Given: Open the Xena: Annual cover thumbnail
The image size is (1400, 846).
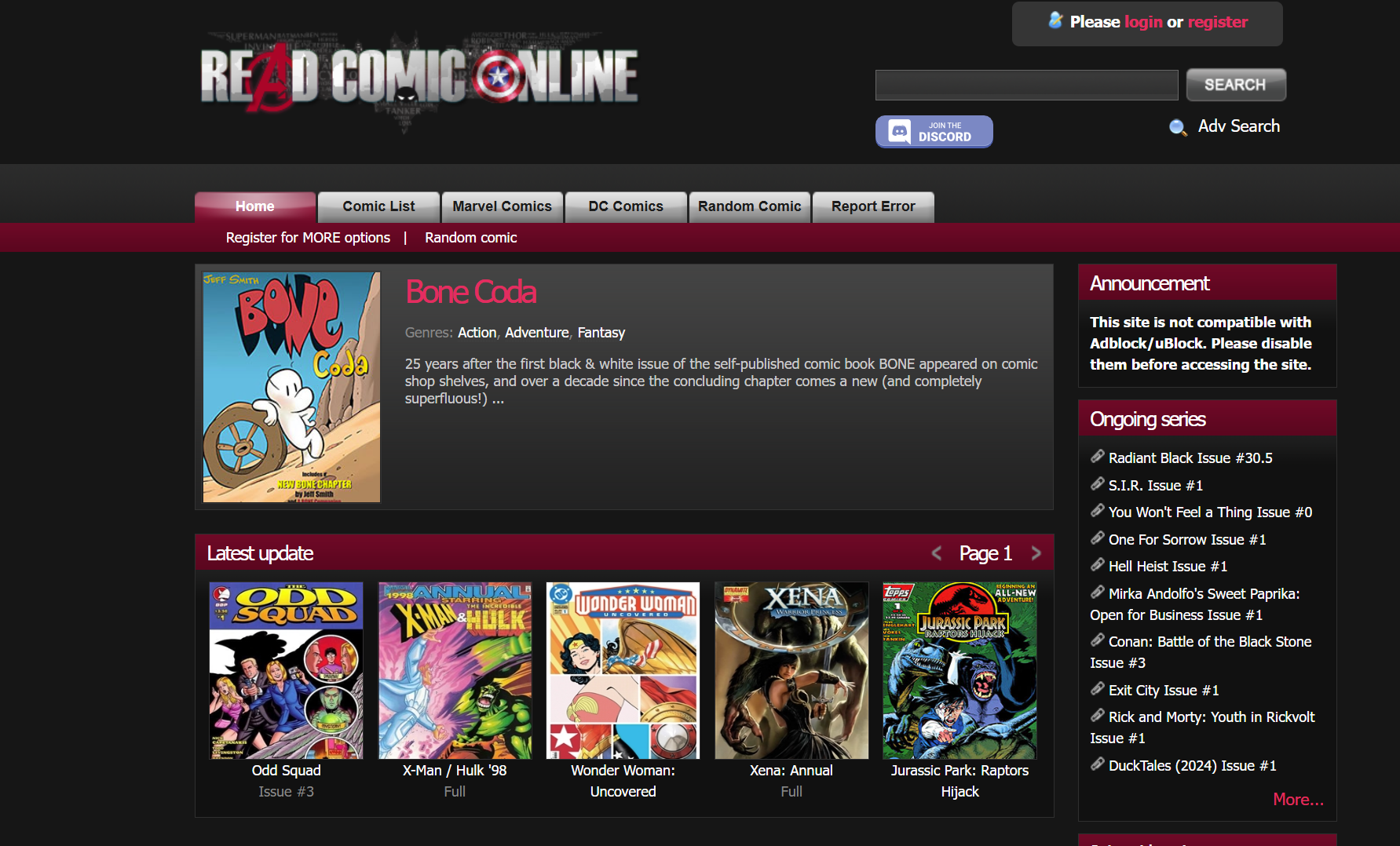Looking at the screenshot, I should [791, 671].
